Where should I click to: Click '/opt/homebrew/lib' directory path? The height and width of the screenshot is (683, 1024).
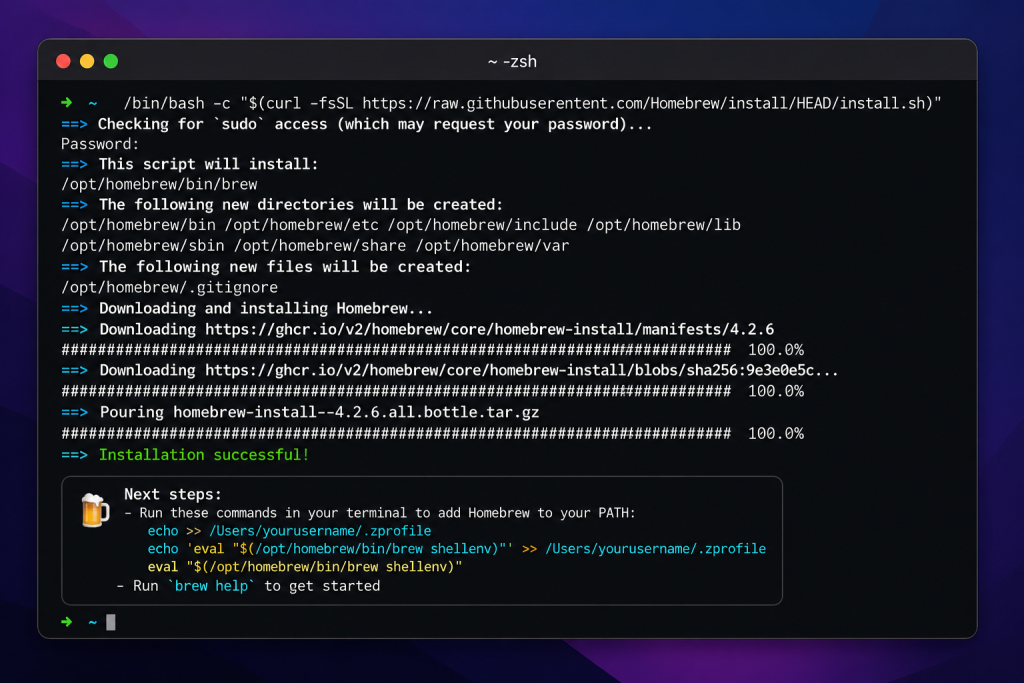pyautogui.click(x=664, y=225)
